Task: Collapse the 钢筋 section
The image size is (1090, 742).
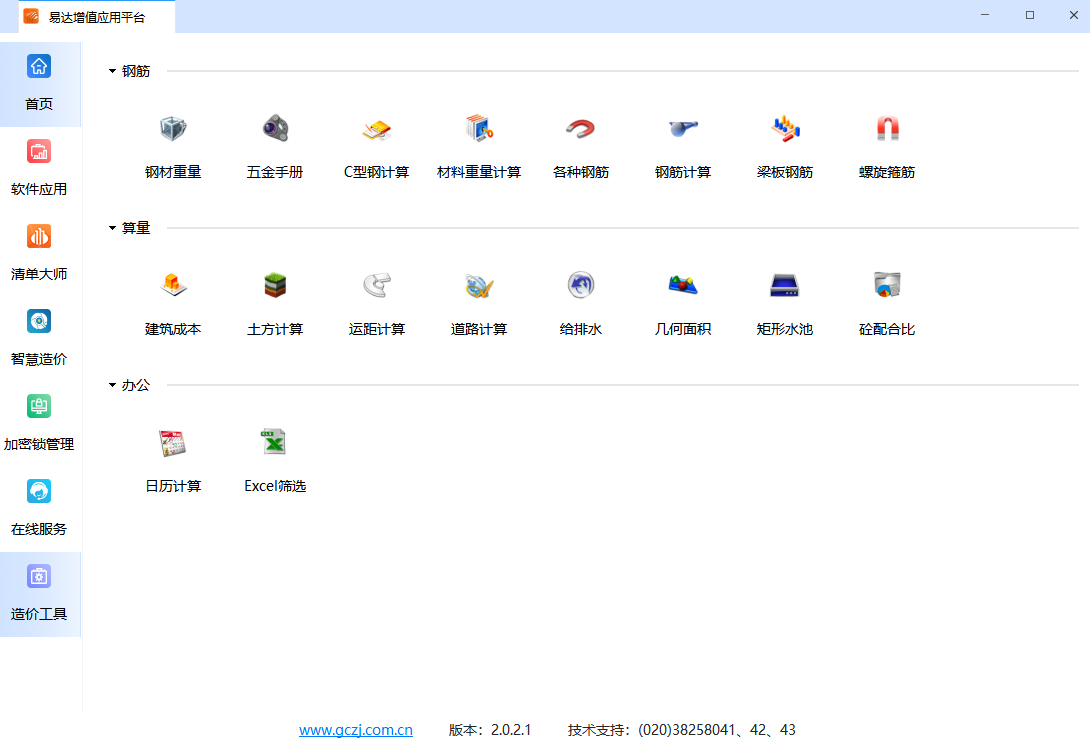Action: [113, 71]
